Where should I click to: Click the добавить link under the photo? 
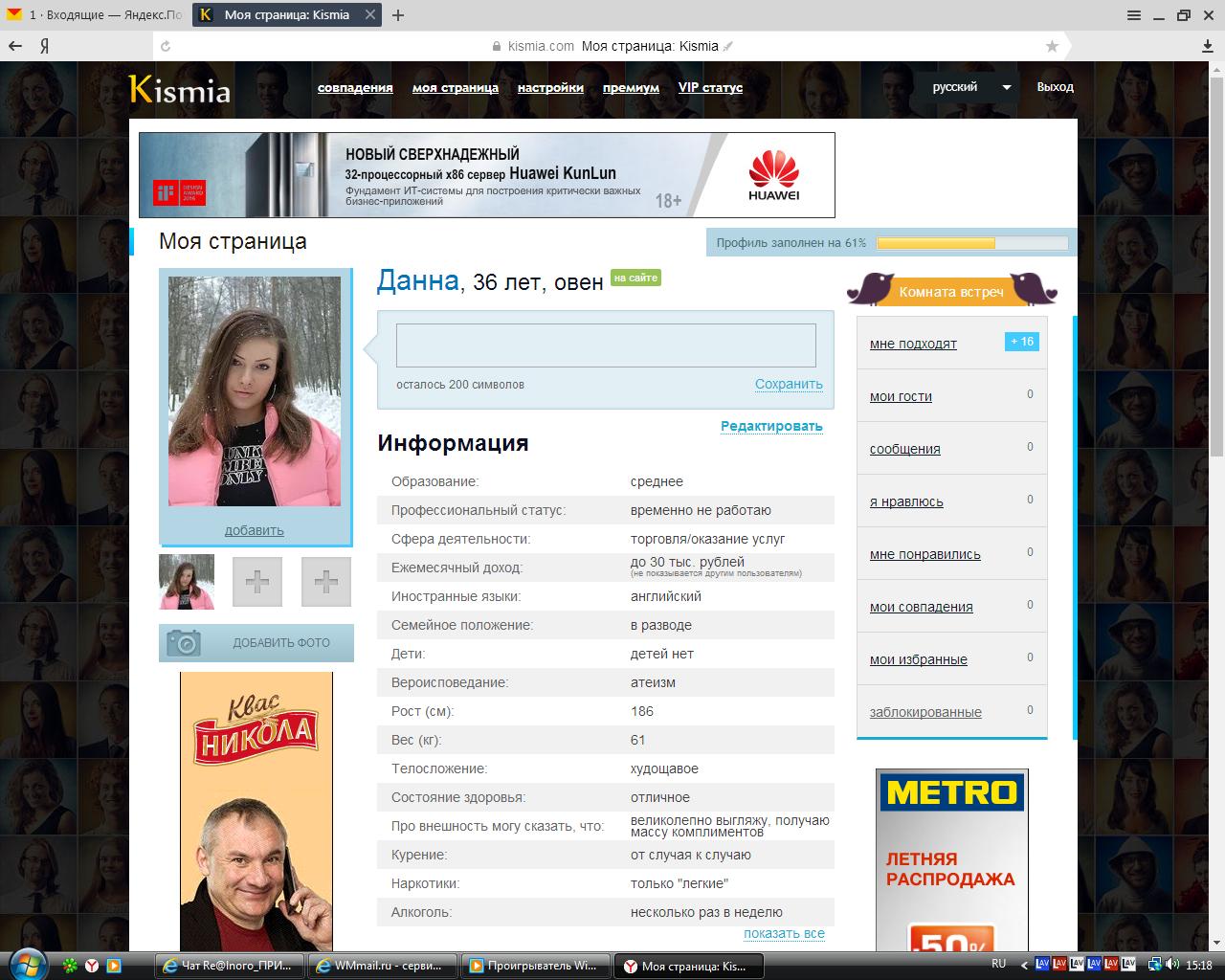255,530
